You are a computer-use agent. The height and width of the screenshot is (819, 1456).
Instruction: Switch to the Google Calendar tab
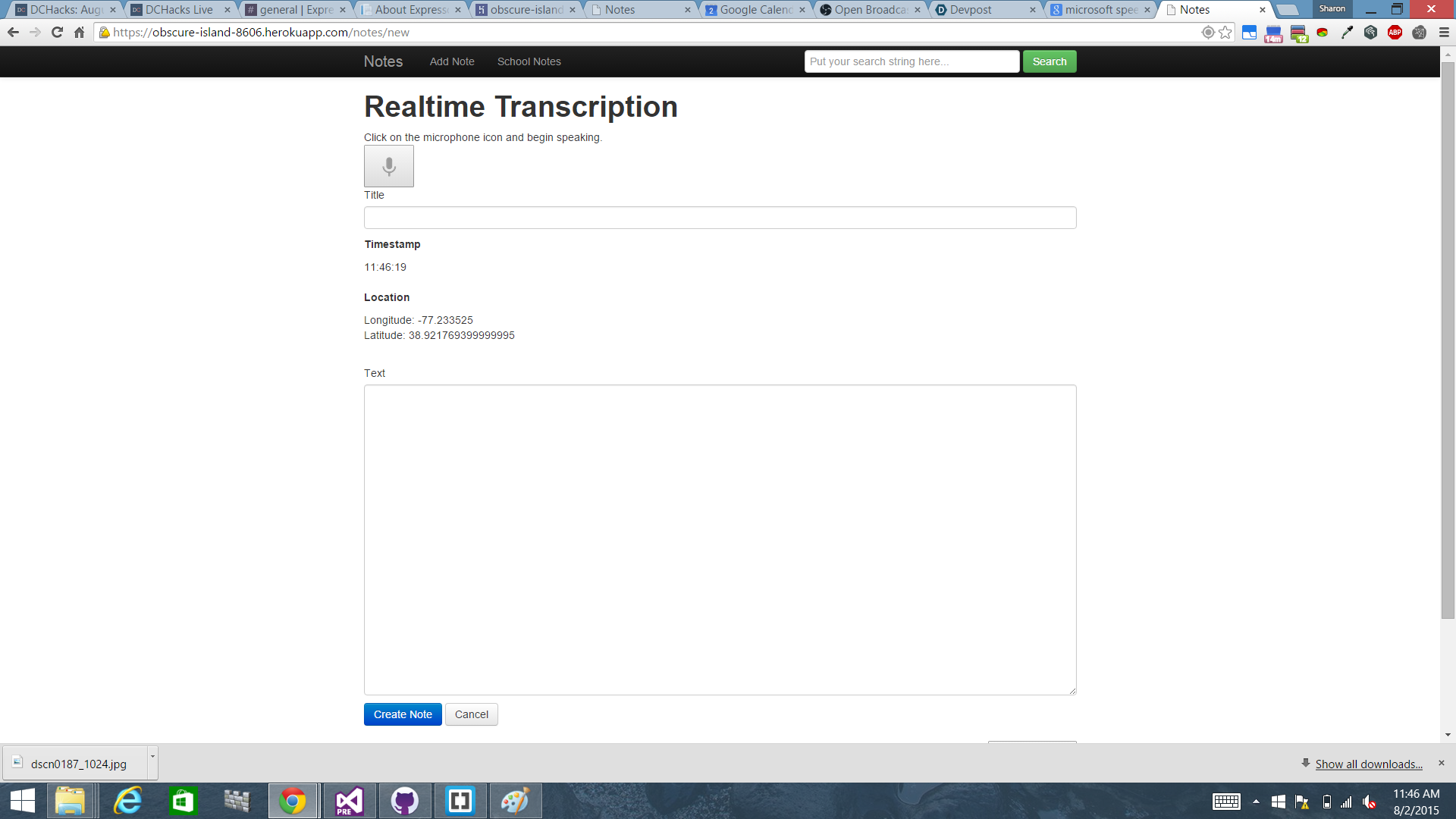click(755, 10)
